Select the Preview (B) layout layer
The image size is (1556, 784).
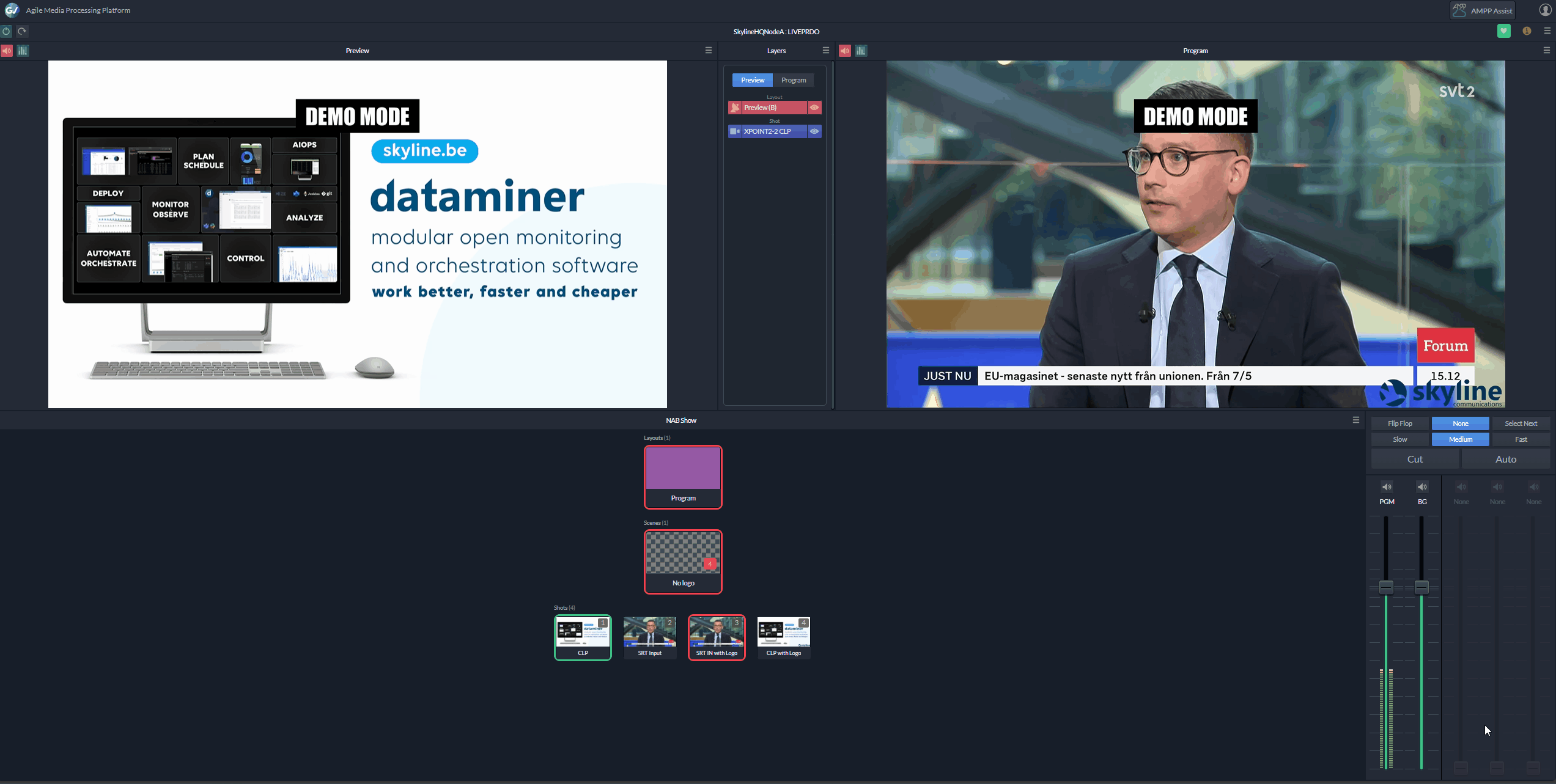(774, 108)
